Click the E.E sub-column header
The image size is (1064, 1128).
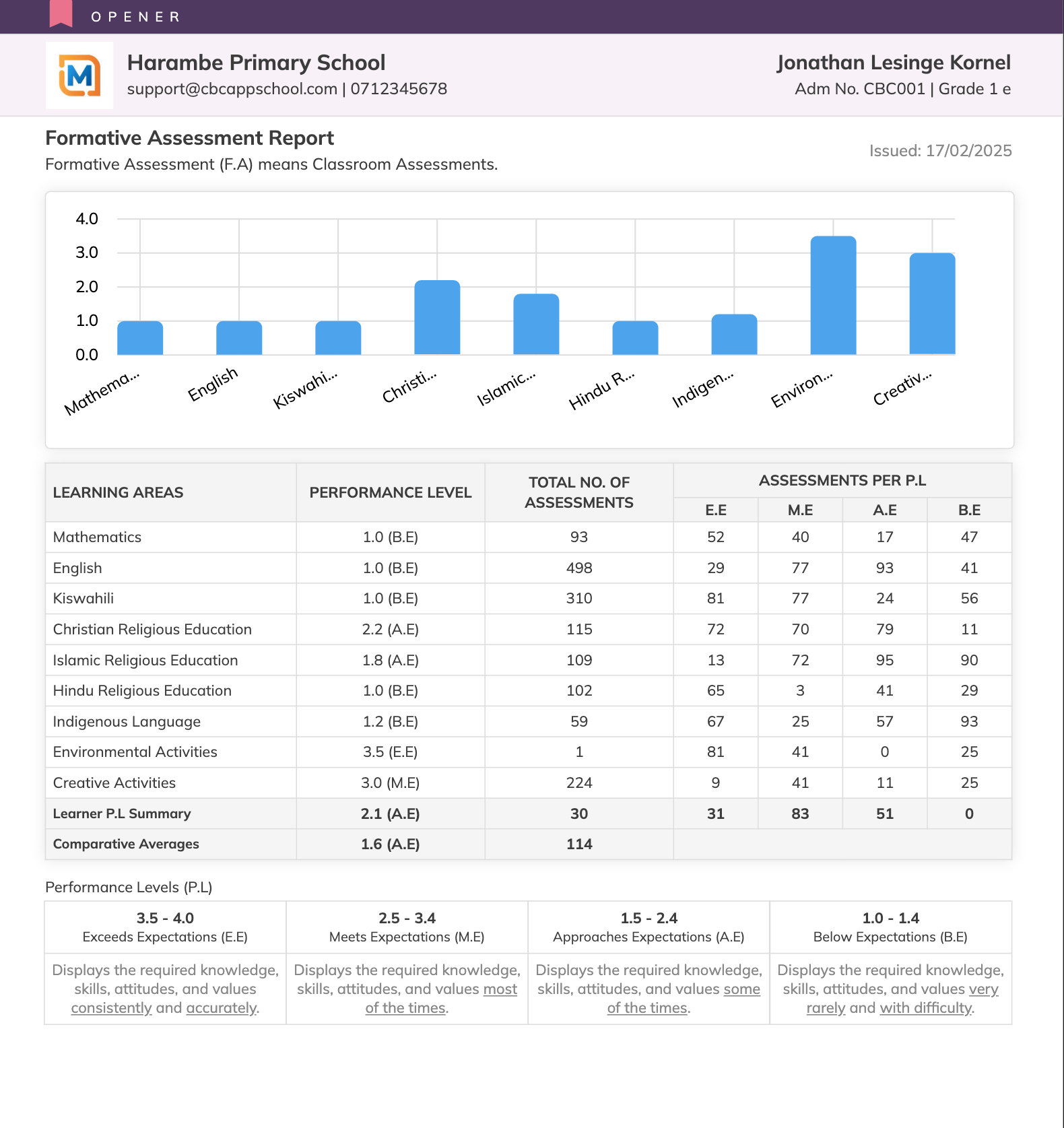pyautogui.click(x=716, y=510)
